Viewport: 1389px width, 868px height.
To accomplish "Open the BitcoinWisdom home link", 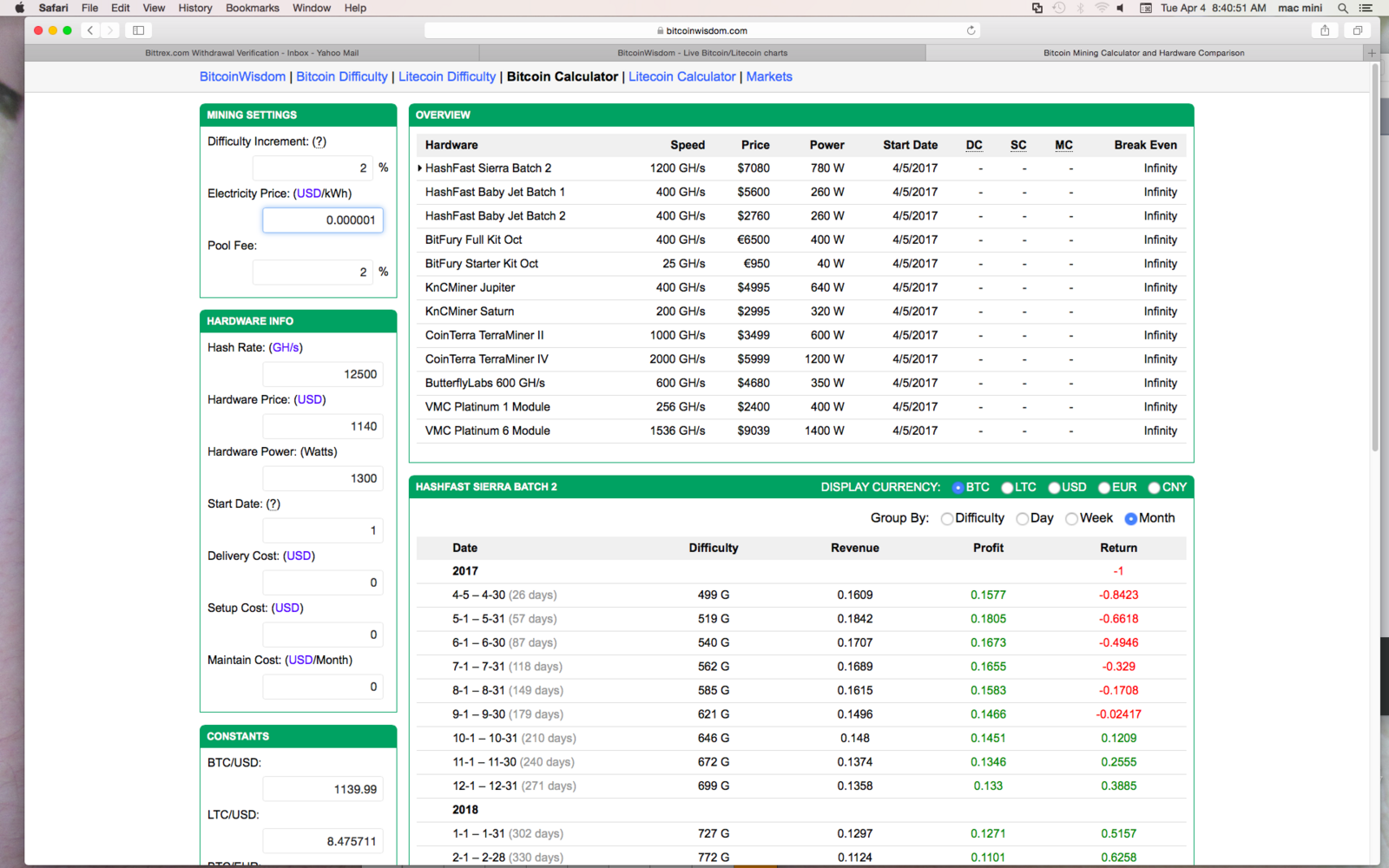I will click(242, 76).
